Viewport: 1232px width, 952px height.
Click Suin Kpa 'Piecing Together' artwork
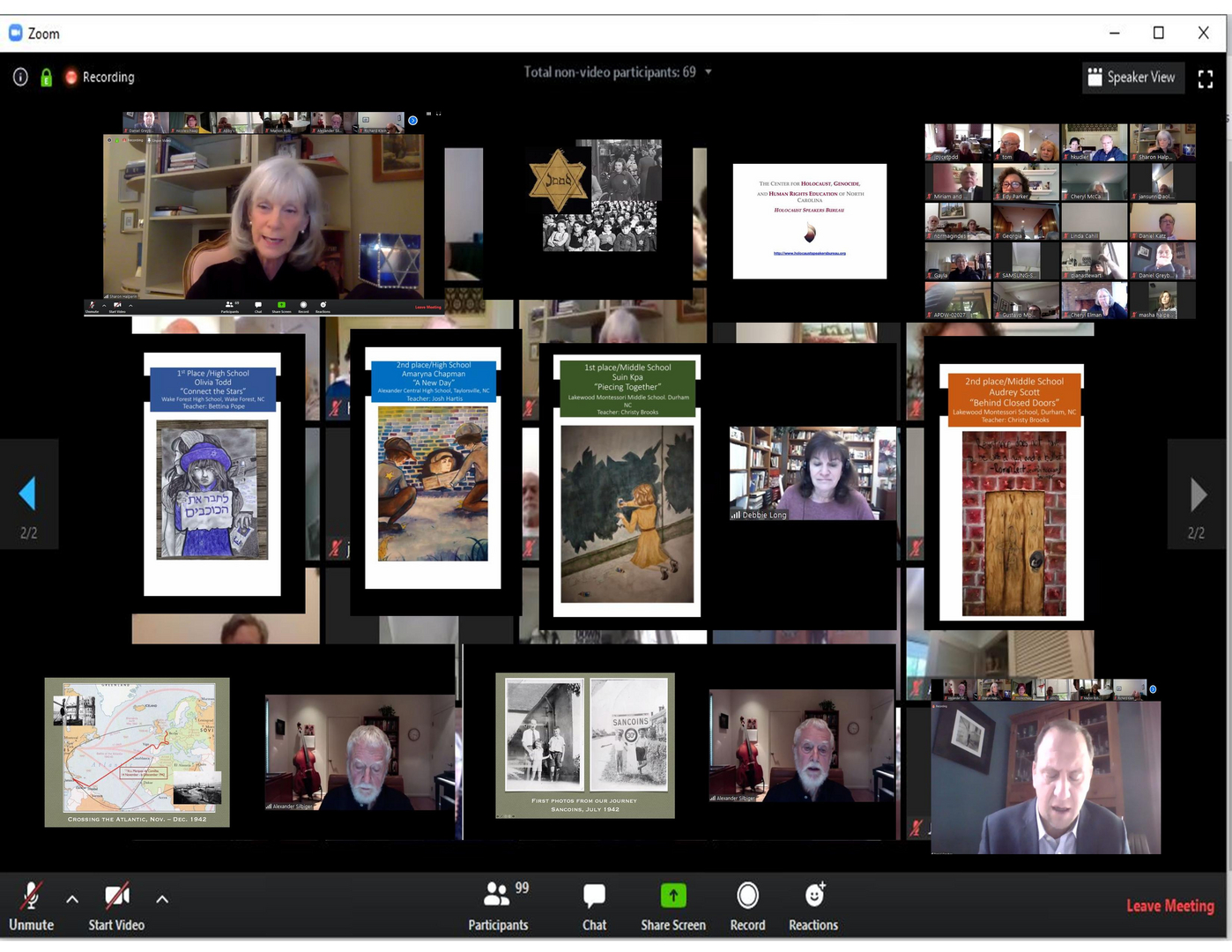click(627, 514)
